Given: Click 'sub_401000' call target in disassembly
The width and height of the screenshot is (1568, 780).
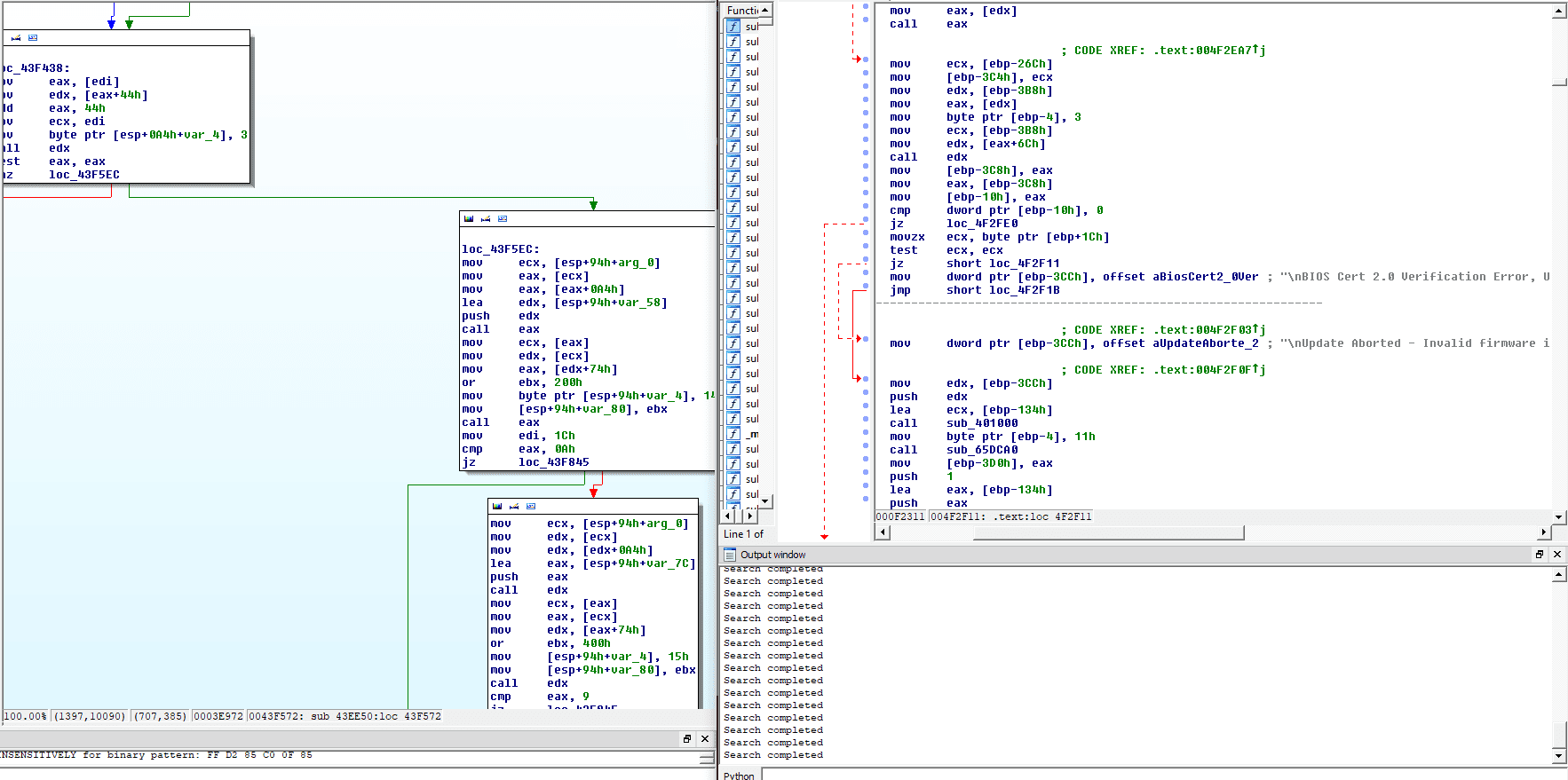Looking at the screenshot, I should (x=982, y=423).
